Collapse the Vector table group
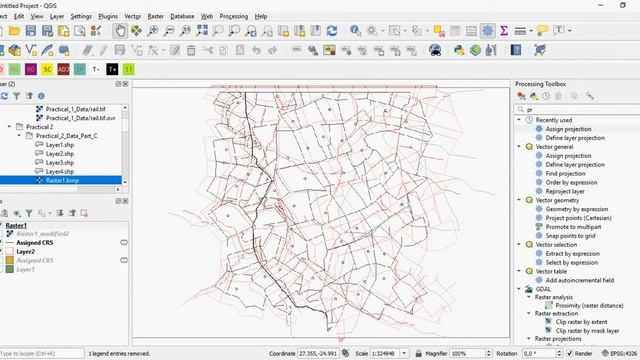This screenshot has height=360, width=640. [x=519, y=271]
